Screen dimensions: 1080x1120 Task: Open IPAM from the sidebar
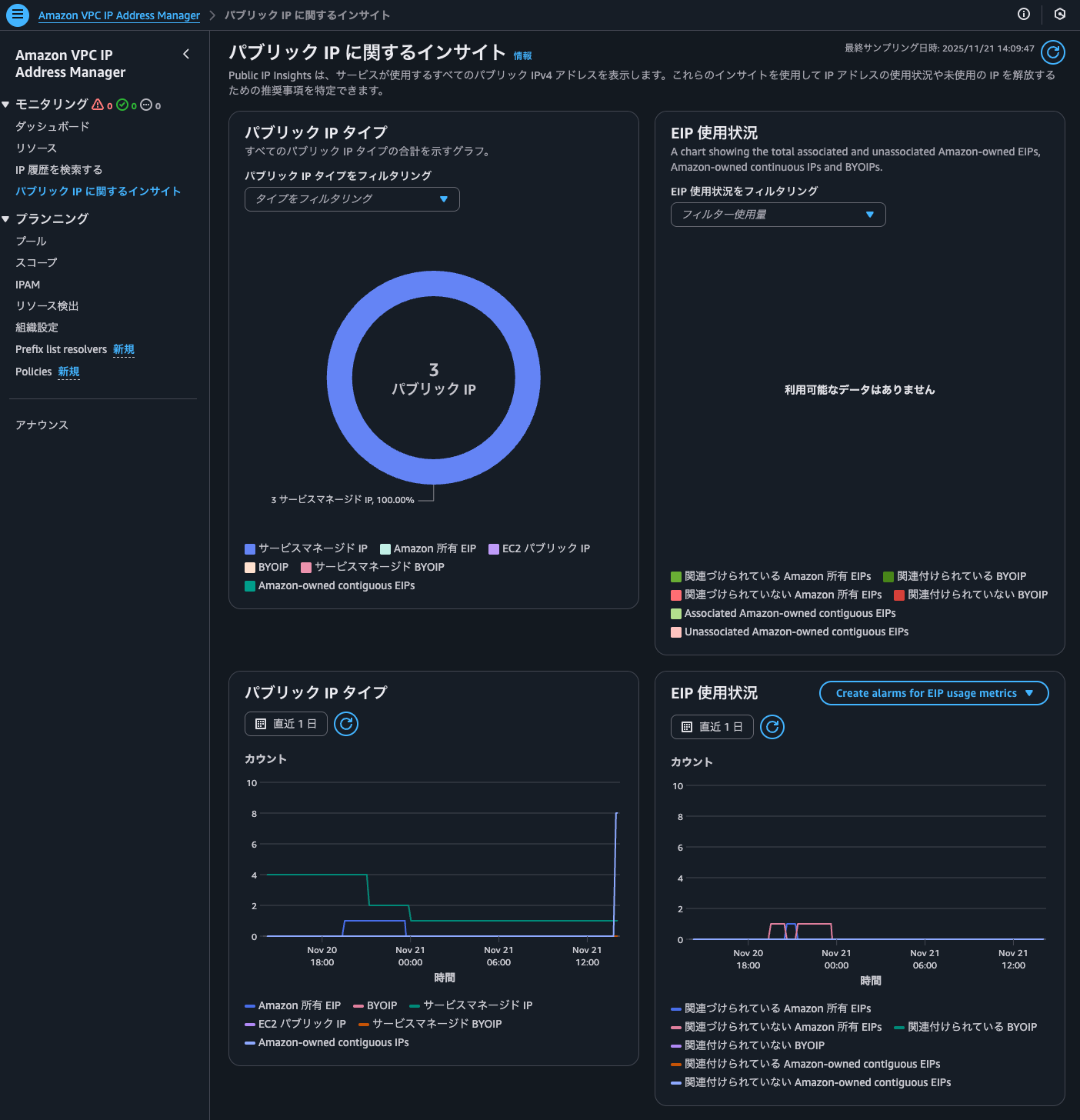[x=27, y=284]
